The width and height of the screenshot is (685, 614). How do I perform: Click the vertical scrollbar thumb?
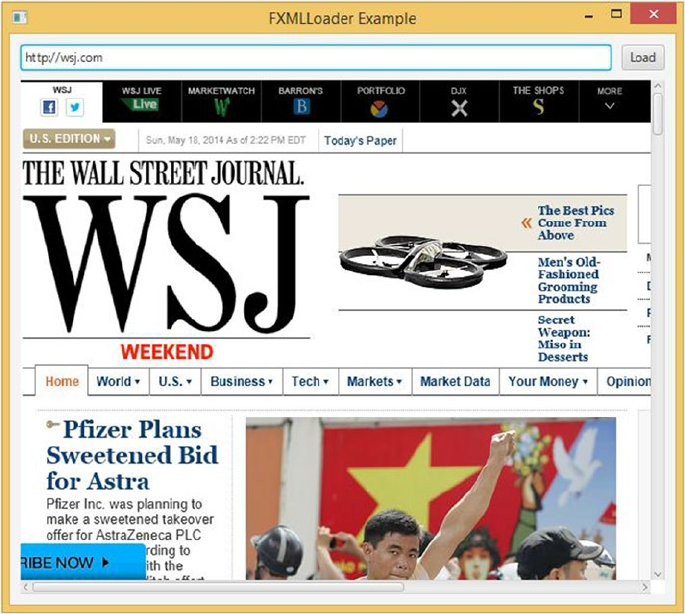tap(658, 114)
